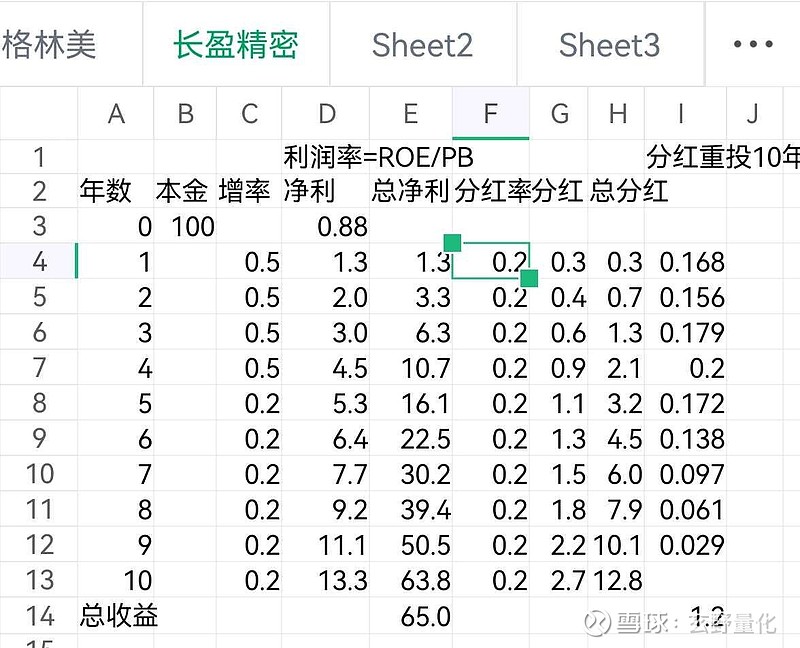Click the top-left green selection handle
Image resolution: width=800 pixels, height=648 pixels.
[452, 242]
